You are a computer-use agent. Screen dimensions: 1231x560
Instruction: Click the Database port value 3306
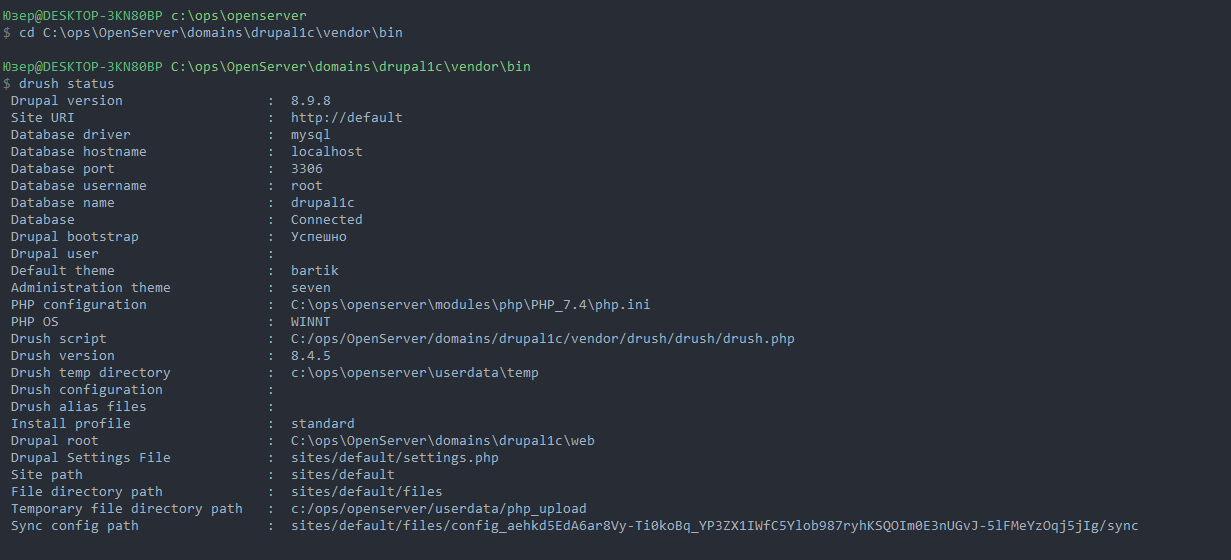[306, 169]
